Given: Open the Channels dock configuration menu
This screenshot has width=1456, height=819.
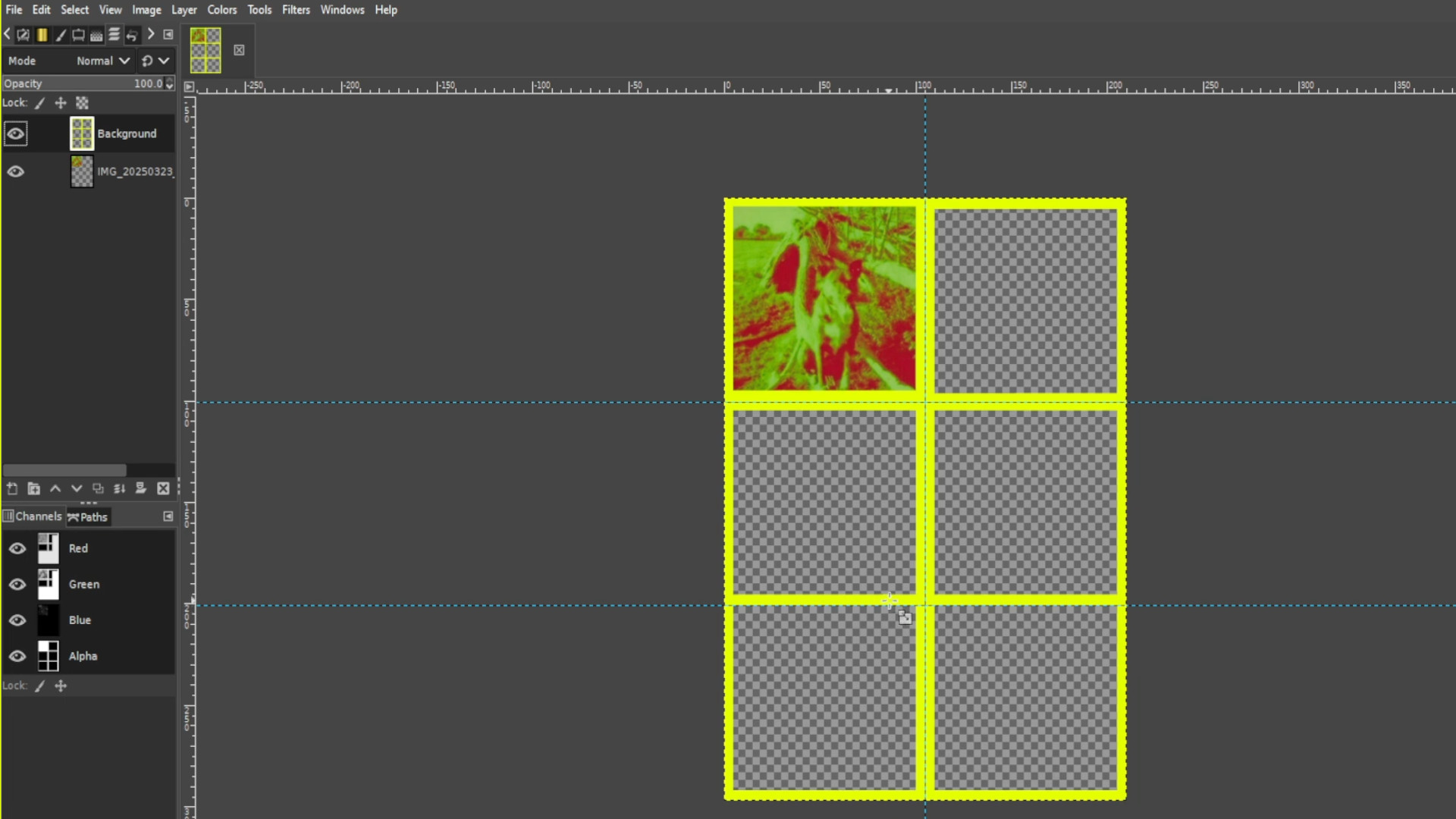Looking at the screenshot, I should [168, 516].
